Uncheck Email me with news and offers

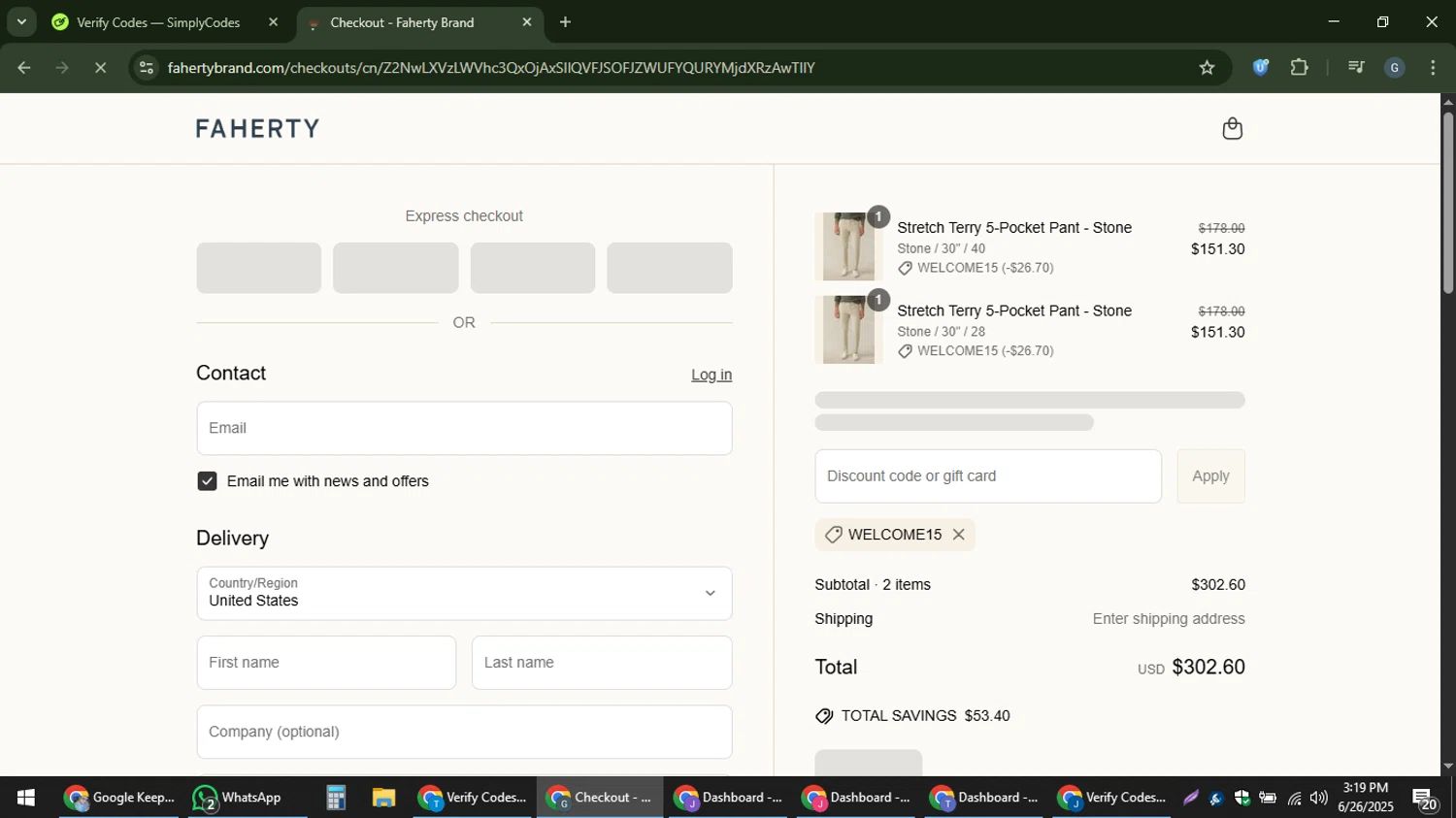coord(207,481)
